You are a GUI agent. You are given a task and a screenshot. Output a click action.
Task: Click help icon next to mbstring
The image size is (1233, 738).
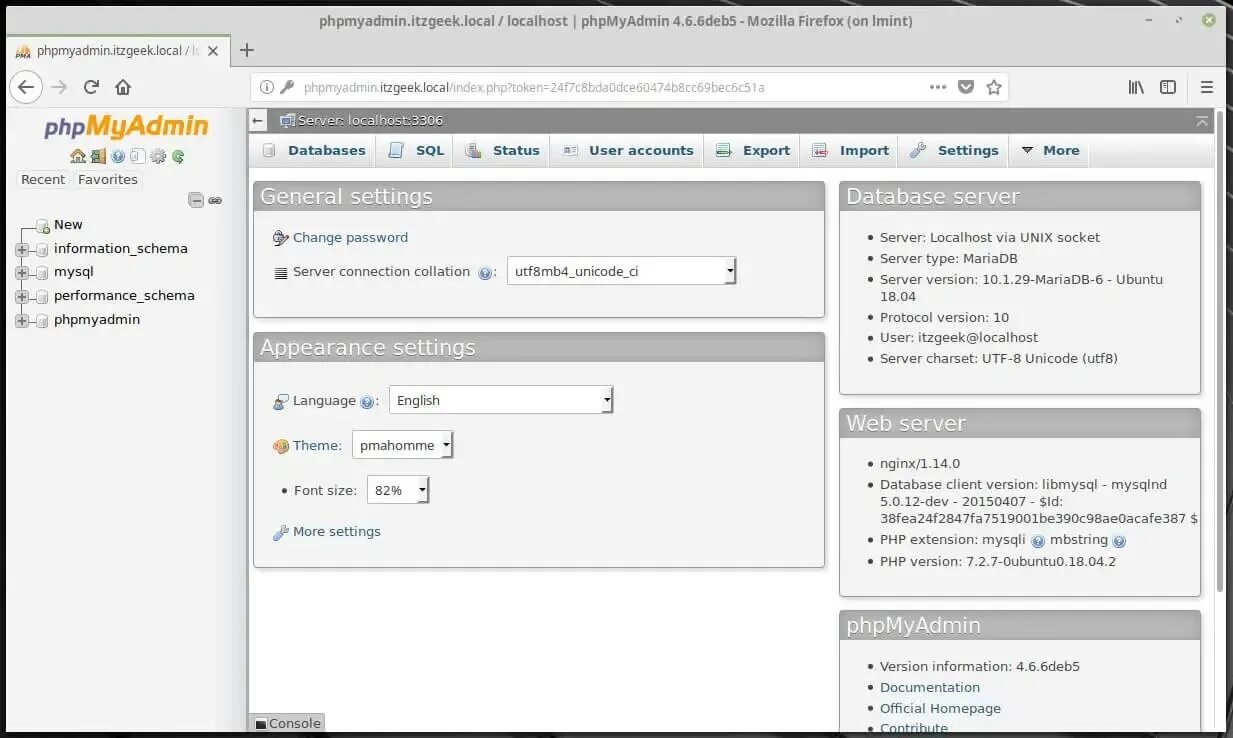[x=1119, y=541]
